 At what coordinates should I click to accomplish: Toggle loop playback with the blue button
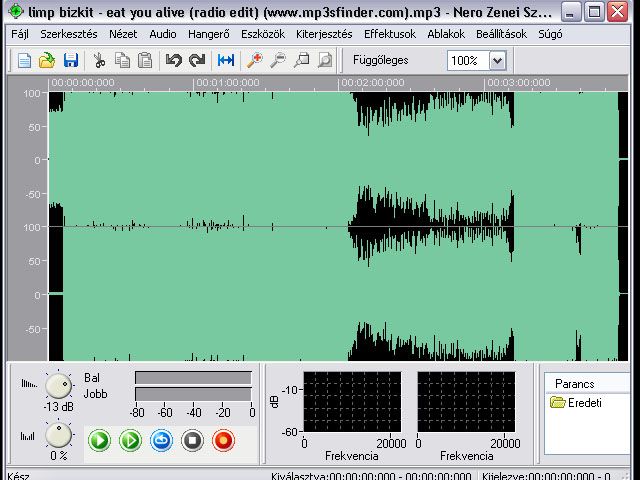pos(161,441)
